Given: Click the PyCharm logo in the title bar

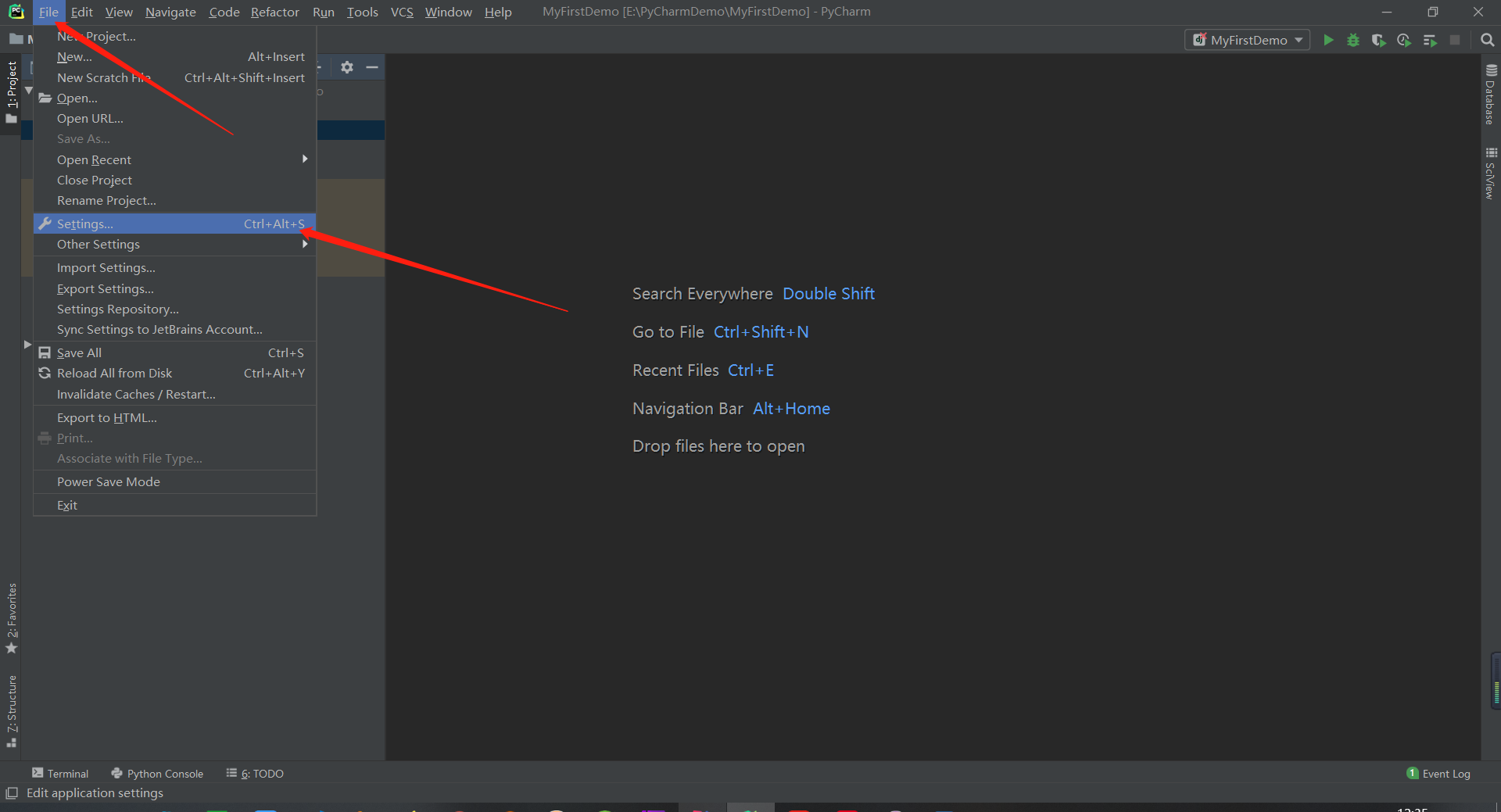Looking at the screenshot, I should 16,12.
